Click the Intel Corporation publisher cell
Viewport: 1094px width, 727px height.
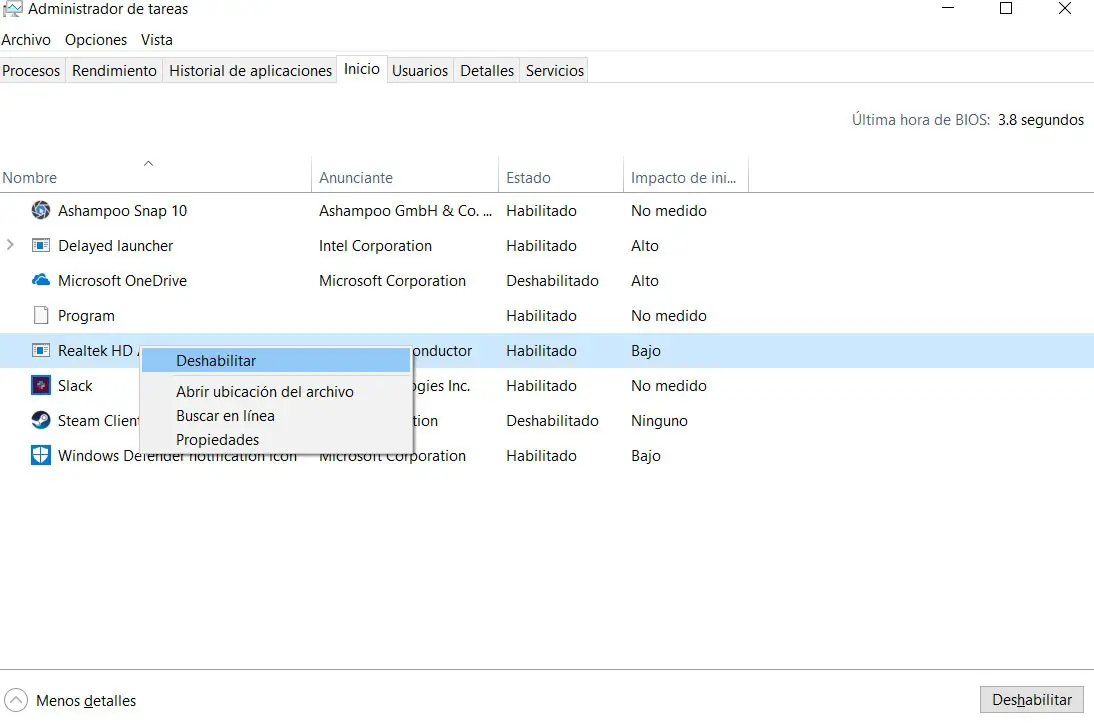(x=375, y=246)
